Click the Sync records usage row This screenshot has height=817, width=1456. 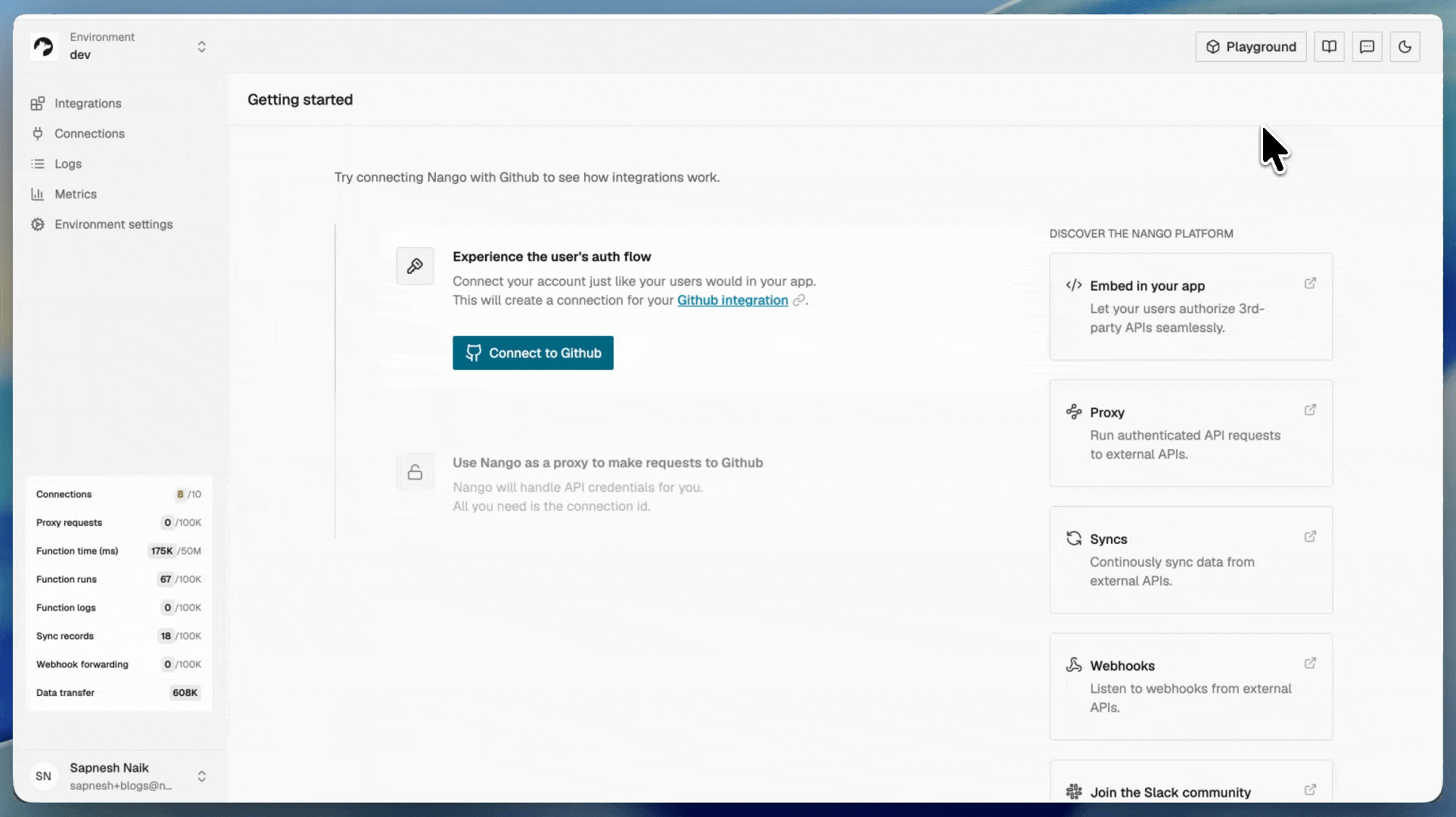tap(119, 636)
